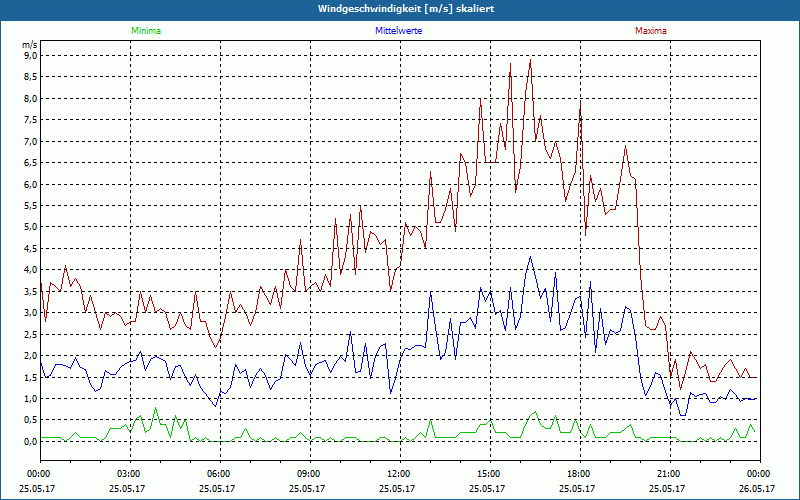Click the 2,0 y-axis value
This screenshot has width=800, height=500.
point(31,356)
